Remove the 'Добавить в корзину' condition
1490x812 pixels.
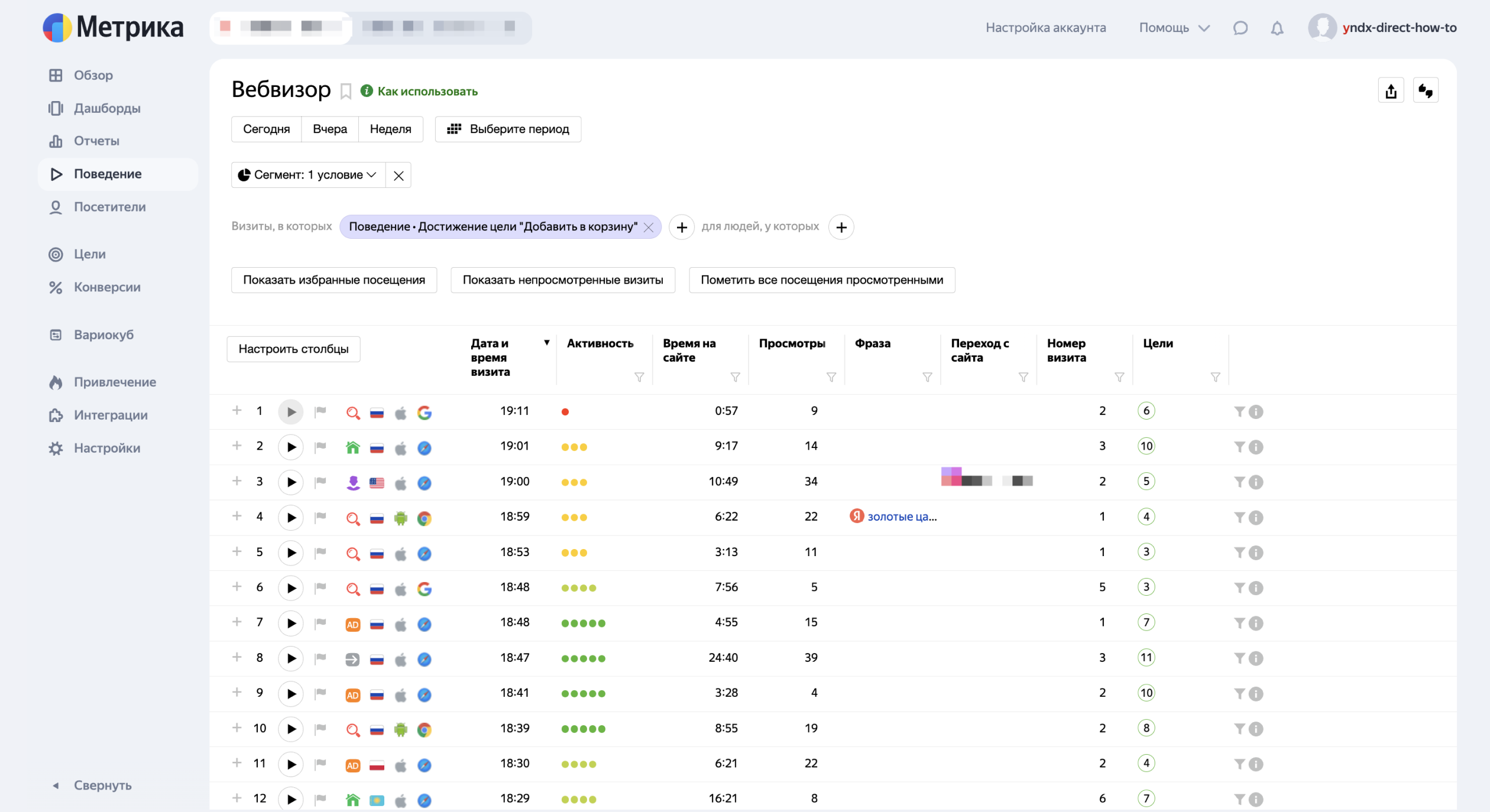pos(649,228)
